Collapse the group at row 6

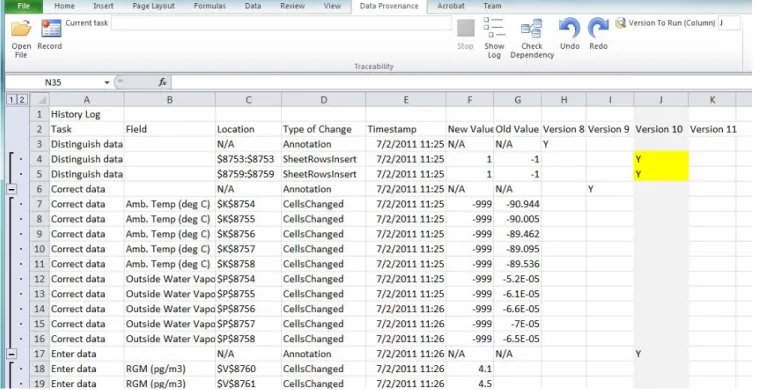click(x=11, y=189)
